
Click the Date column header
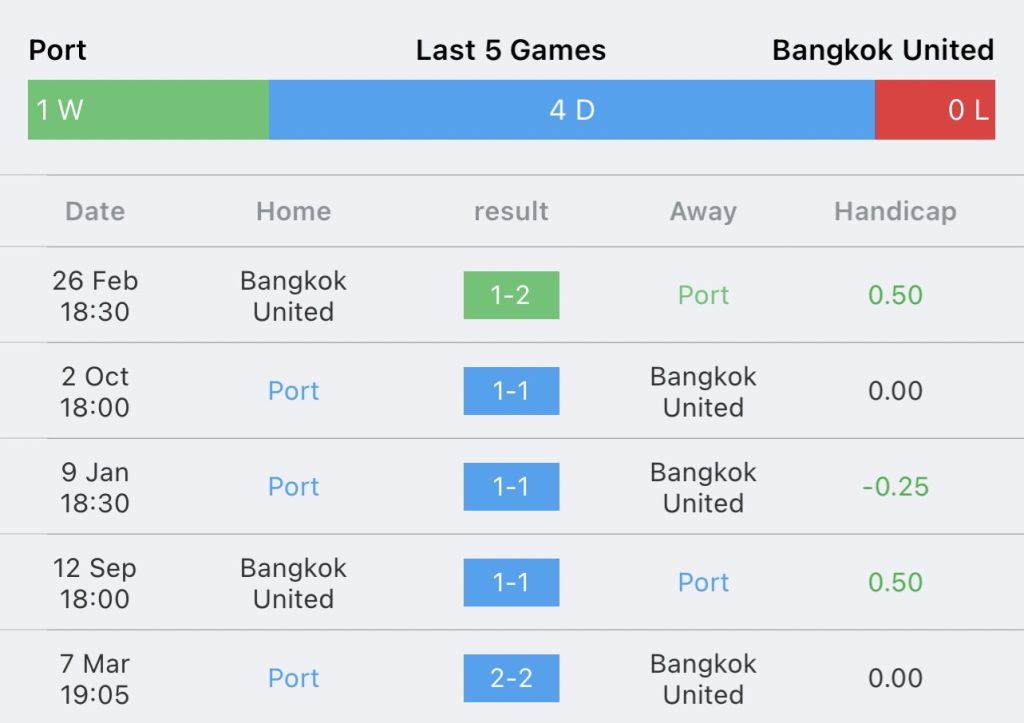pyautogui.click(x=95, y=212)
